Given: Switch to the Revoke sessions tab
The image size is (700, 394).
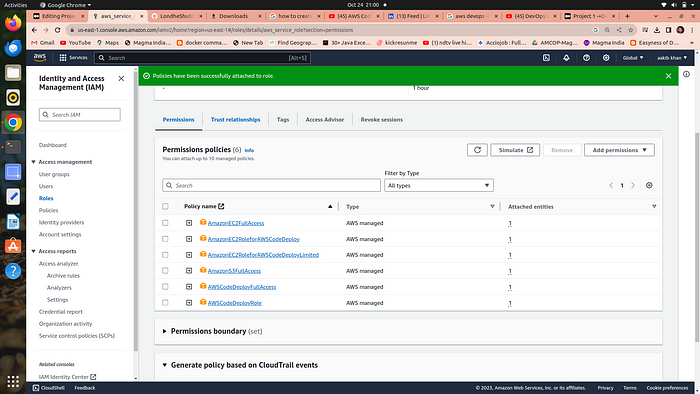Looking at the screenshot, I should click(382, 120).
